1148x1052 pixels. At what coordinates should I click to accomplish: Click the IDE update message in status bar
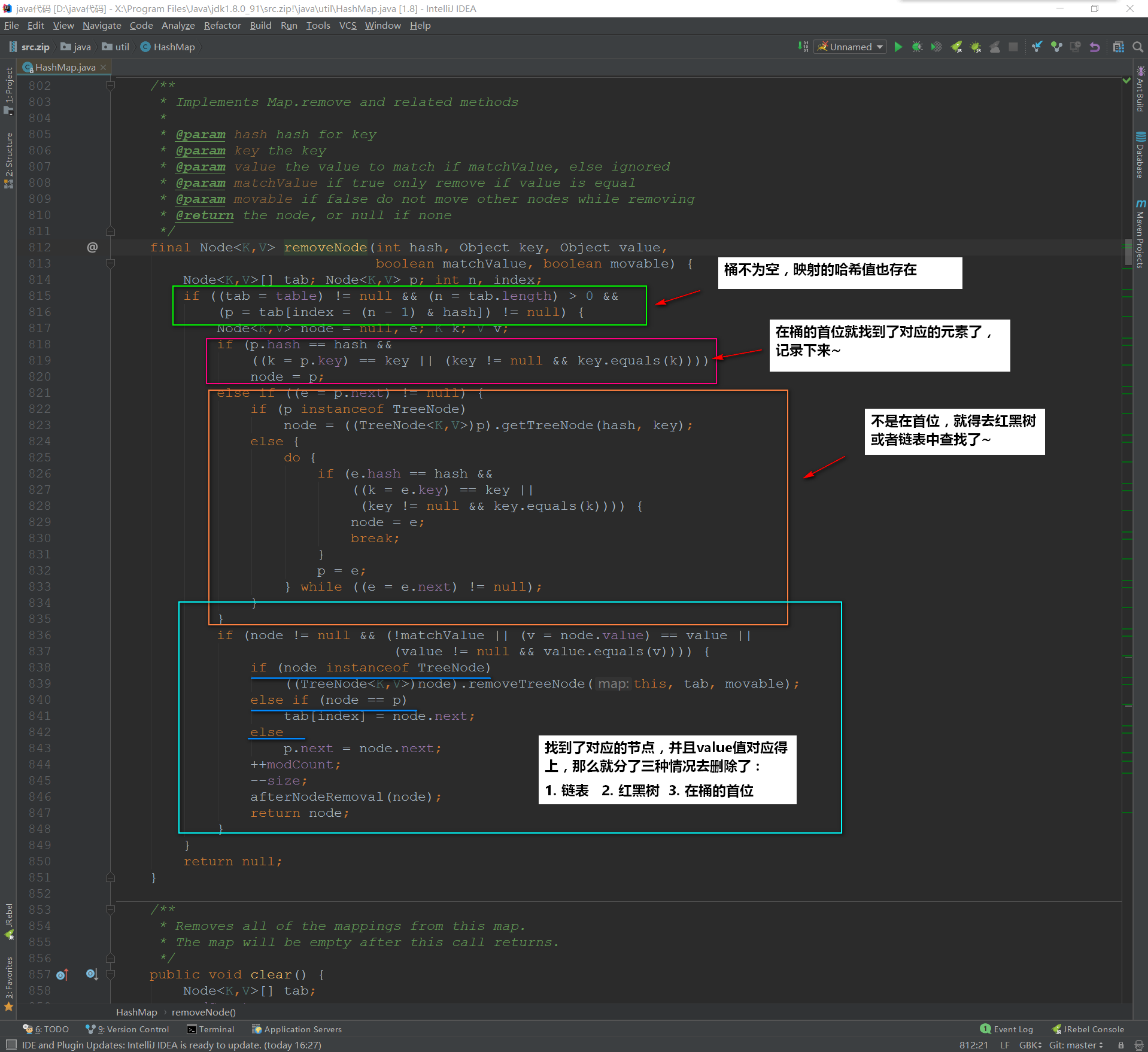(172, 1045)
